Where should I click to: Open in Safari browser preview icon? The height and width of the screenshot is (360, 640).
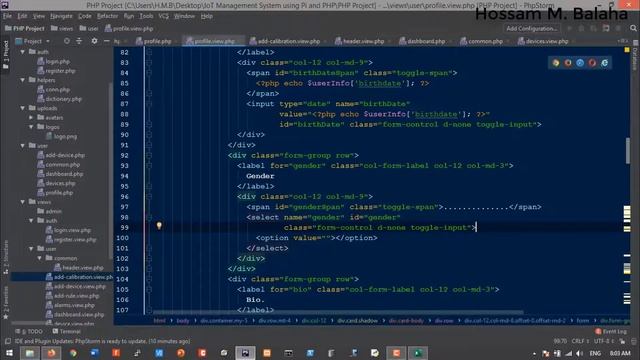coord(580,63)
